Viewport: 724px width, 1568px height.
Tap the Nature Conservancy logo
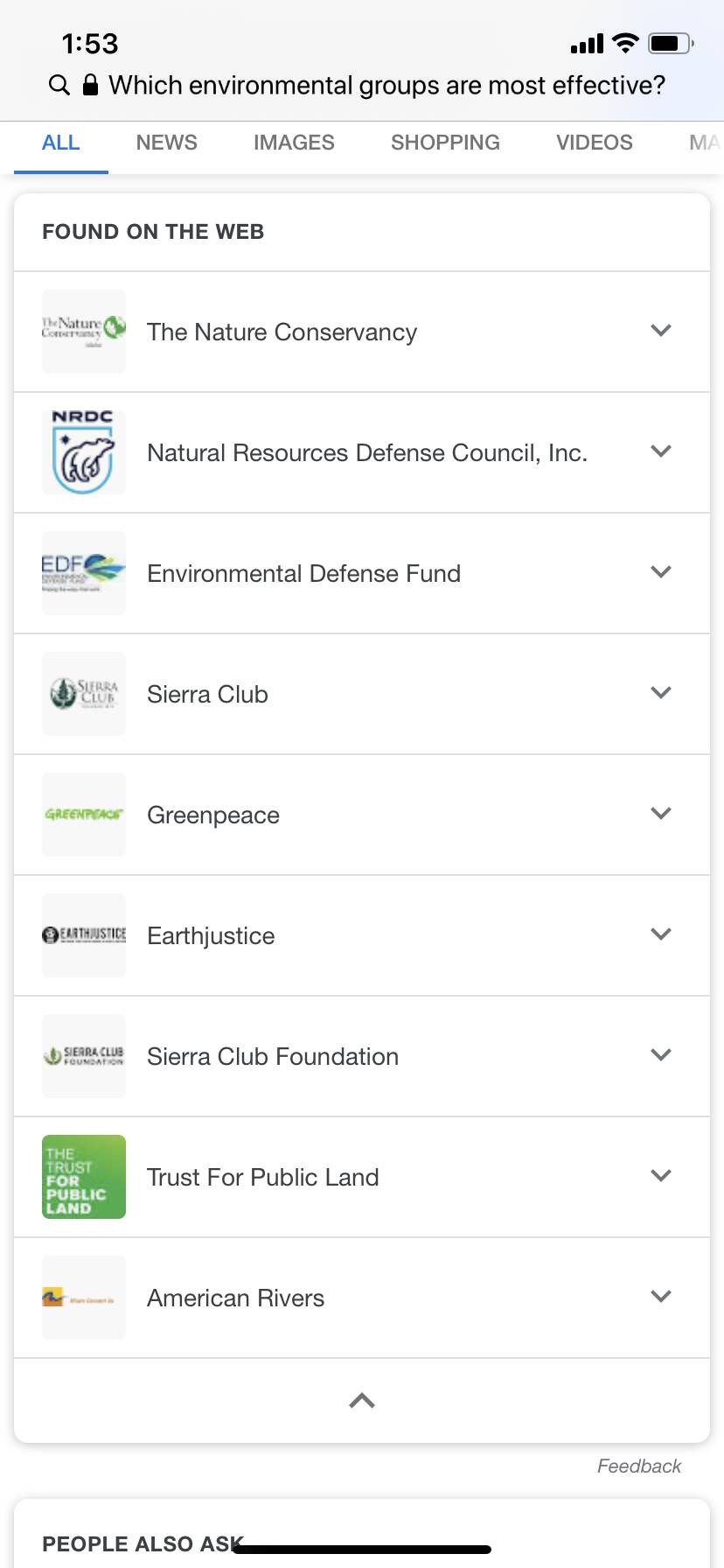[x=84, y=332]
